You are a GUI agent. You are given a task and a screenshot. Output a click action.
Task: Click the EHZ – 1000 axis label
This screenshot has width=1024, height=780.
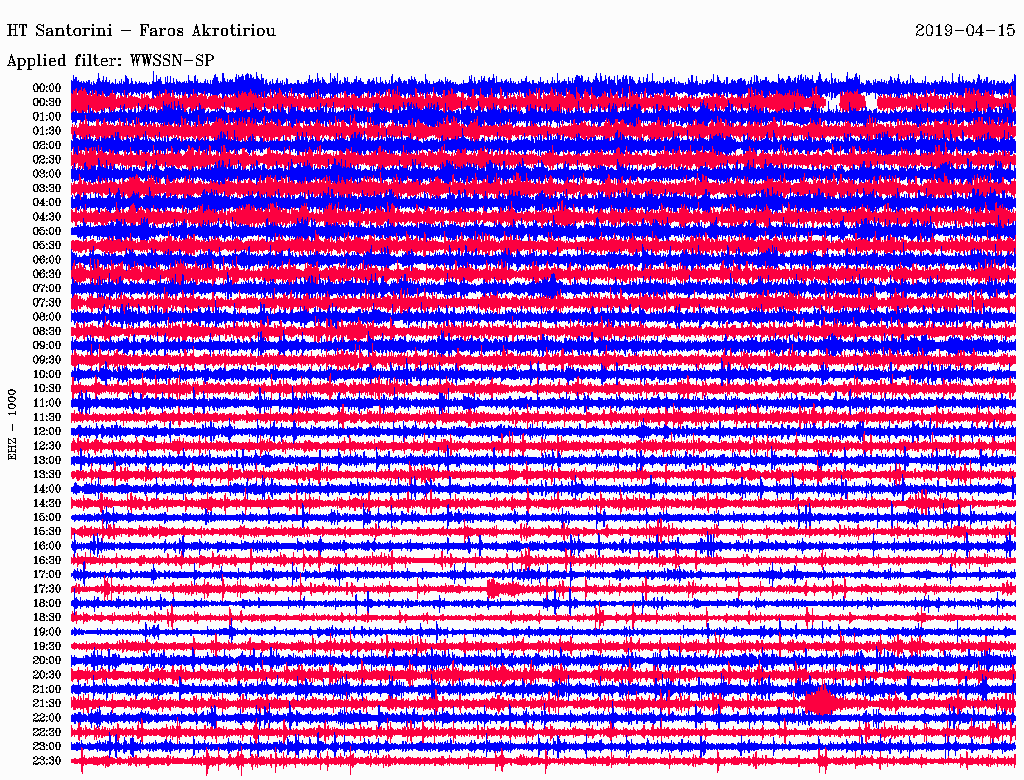tap(12, 425)
